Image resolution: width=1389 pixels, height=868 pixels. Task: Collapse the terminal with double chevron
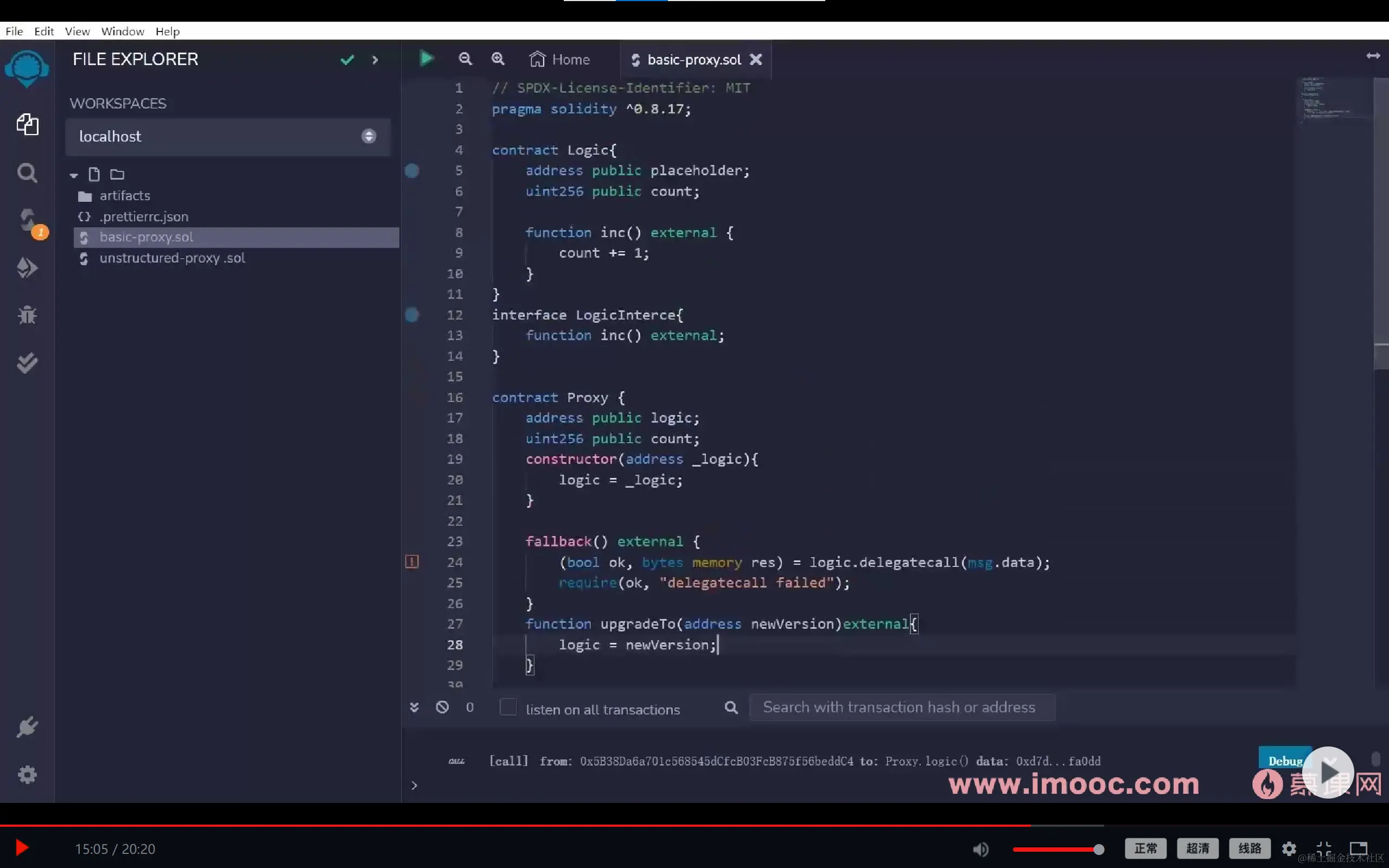[x=414, y=707]
